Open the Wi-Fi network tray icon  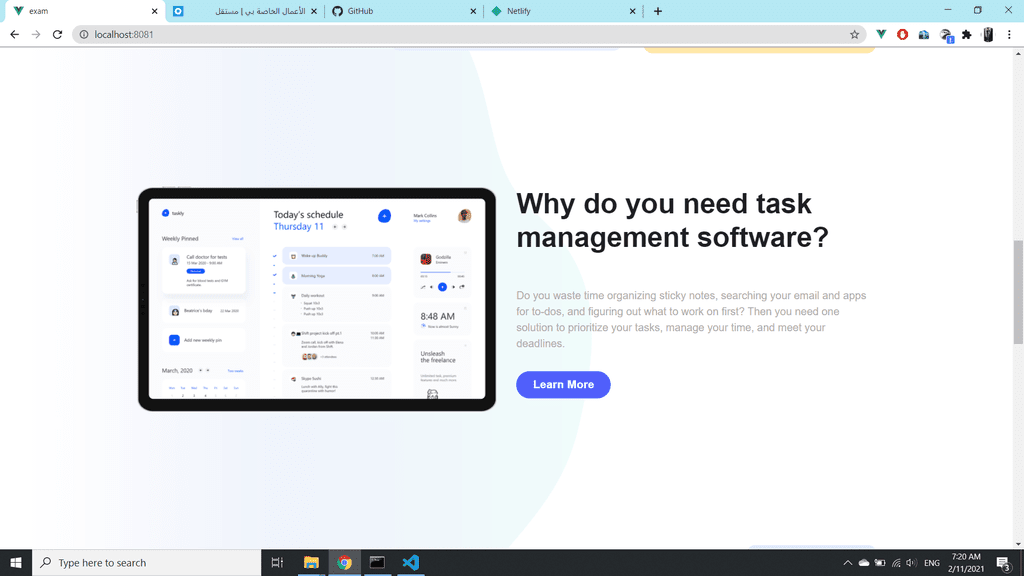[896, 563]
